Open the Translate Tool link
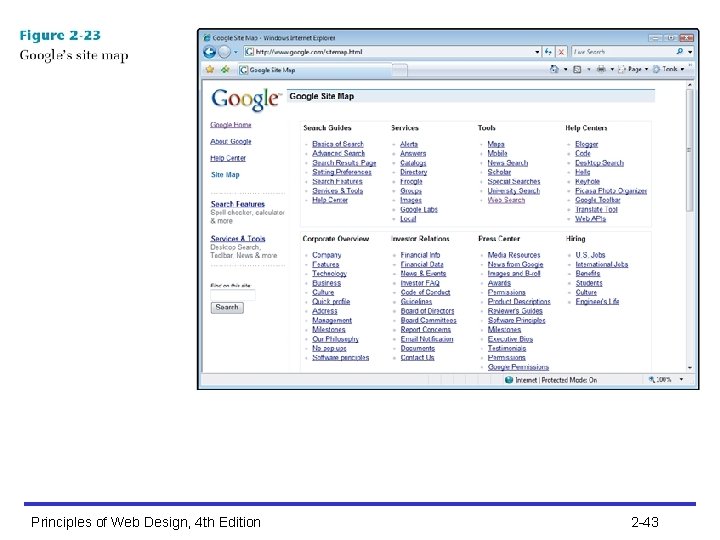Screen dimensions: 720x540 coord(596,209)
